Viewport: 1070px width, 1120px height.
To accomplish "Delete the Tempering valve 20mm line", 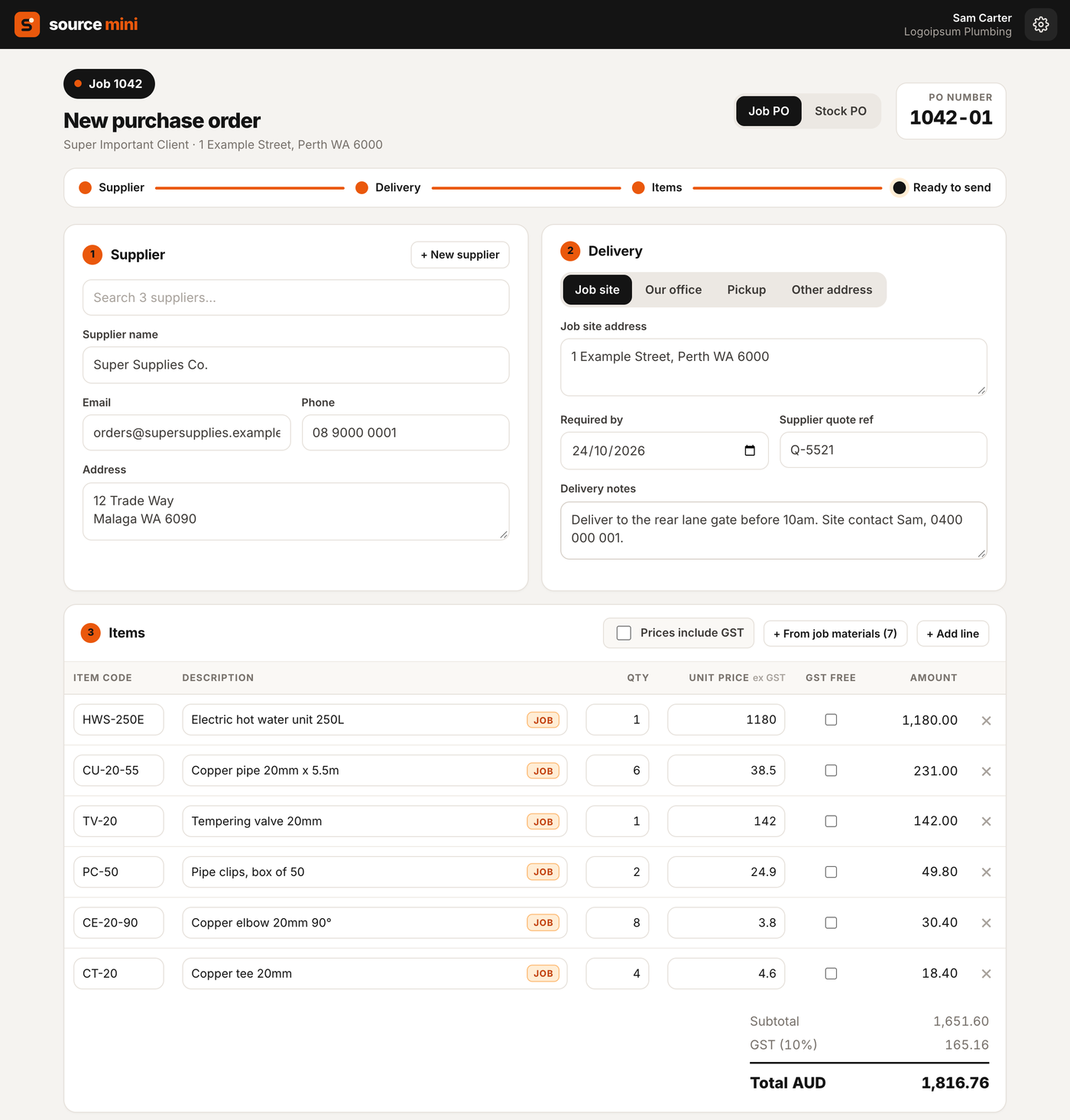I will [x=986, y=821].
